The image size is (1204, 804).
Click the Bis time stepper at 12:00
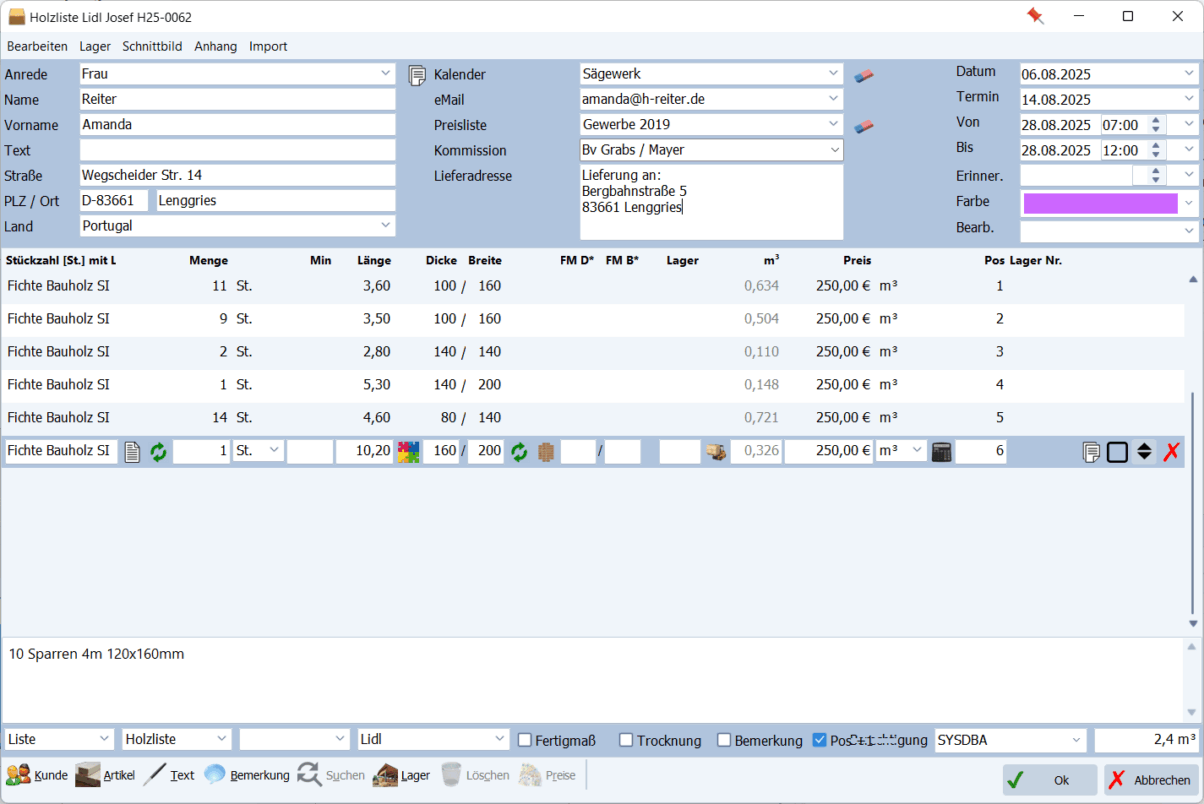coord(1156,150)
